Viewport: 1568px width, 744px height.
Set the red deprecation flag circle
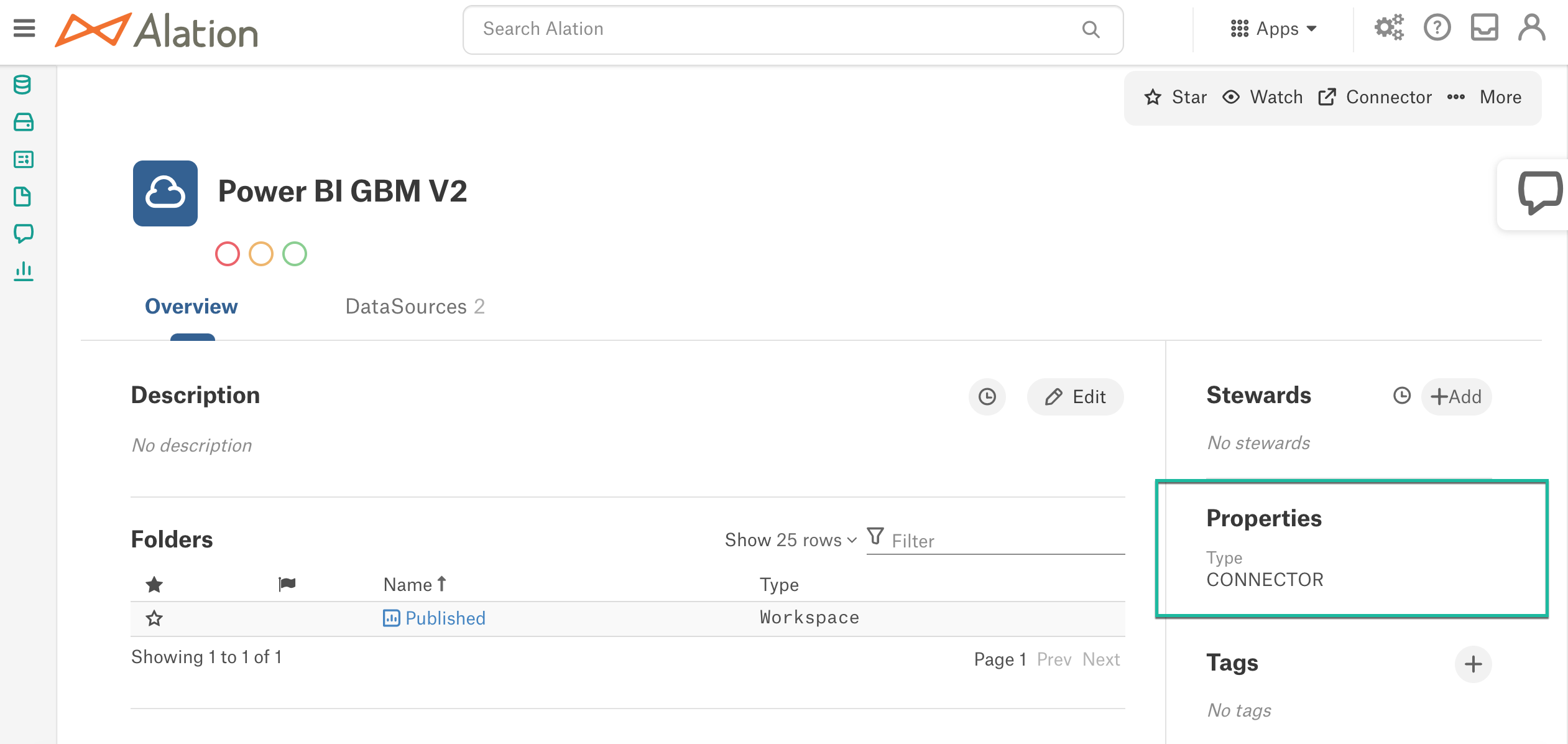(228, 254)
